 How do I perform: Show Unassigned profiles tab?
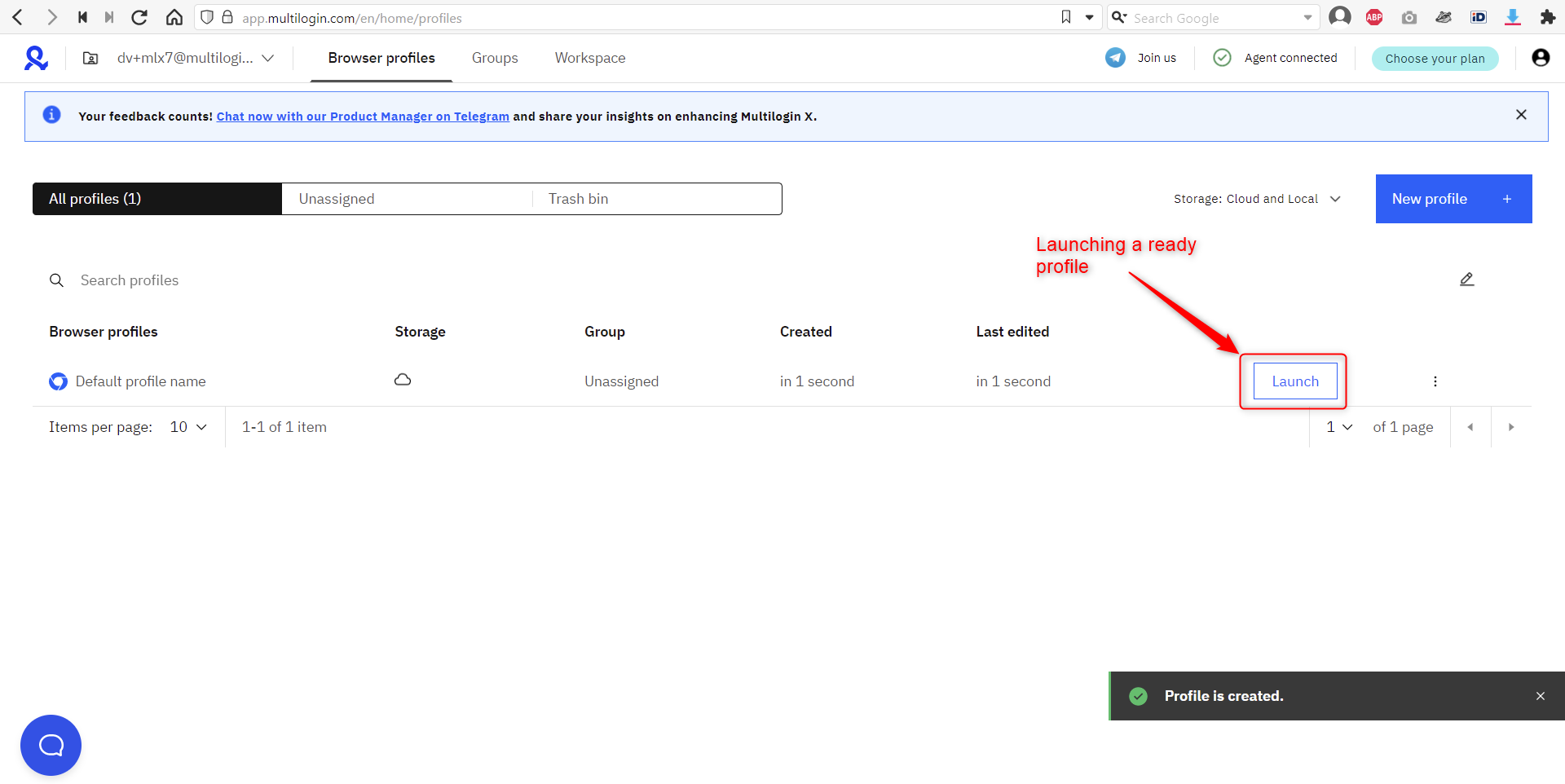pyautogui.click(x=407, y=199)
